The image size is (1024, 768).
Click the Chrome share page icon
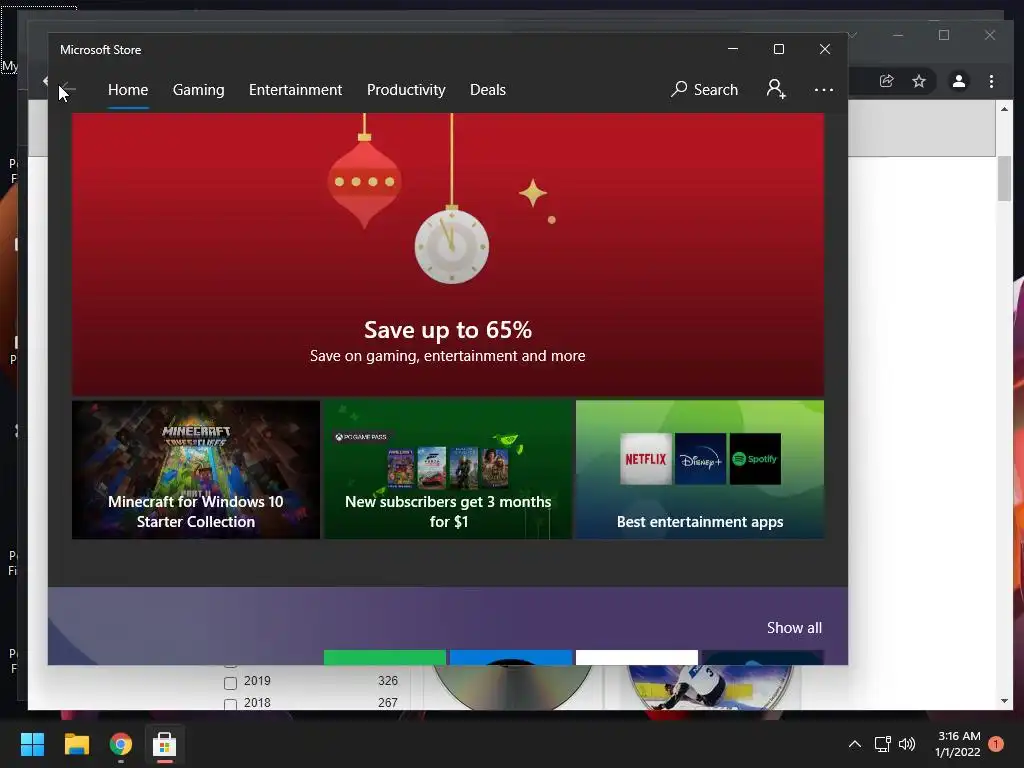tap(886, 81)
